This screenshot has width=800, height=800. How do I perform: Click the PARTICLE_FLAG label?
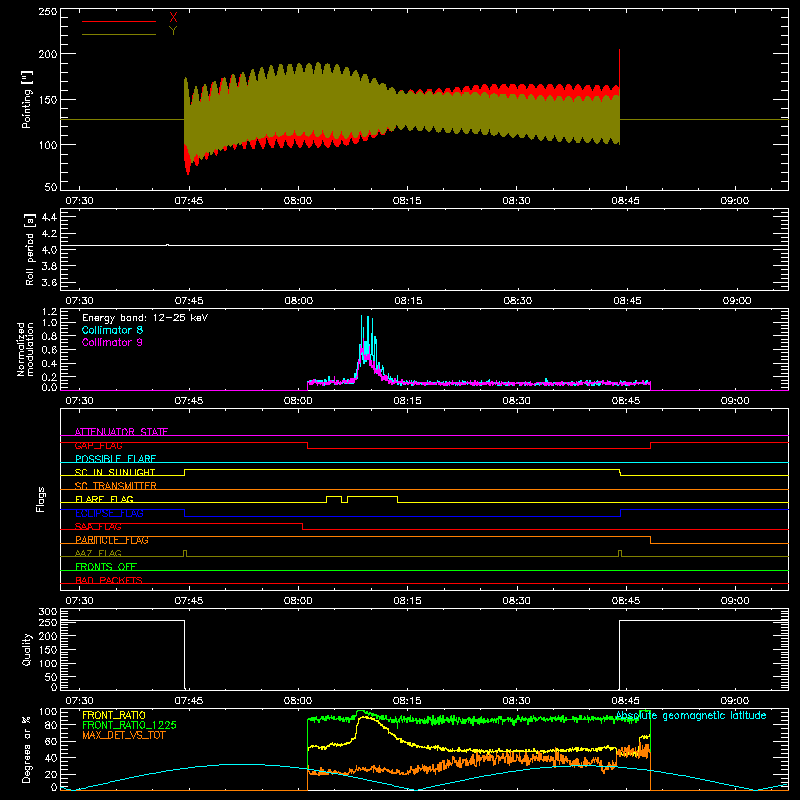coord(112,540)
